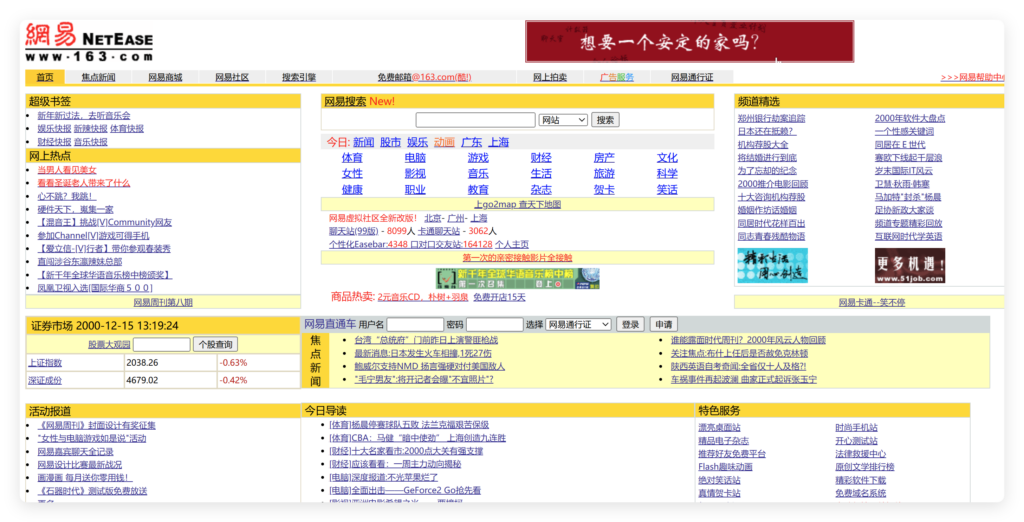Focus the stock code query input
1024x522 pixels.
click(x=161, y=344)
